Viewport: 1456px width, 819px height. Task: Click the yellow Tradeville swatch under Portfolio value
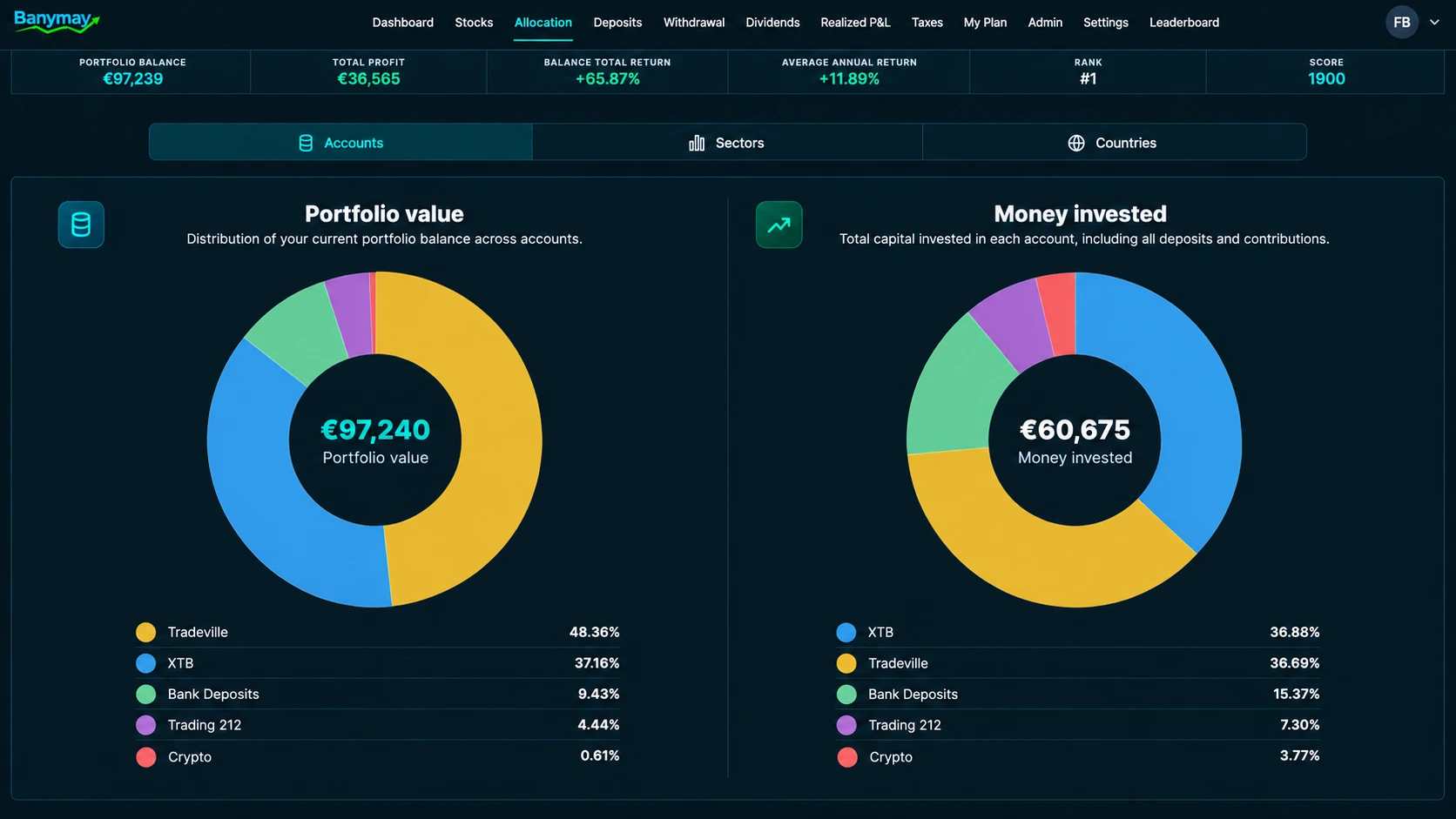146,633
